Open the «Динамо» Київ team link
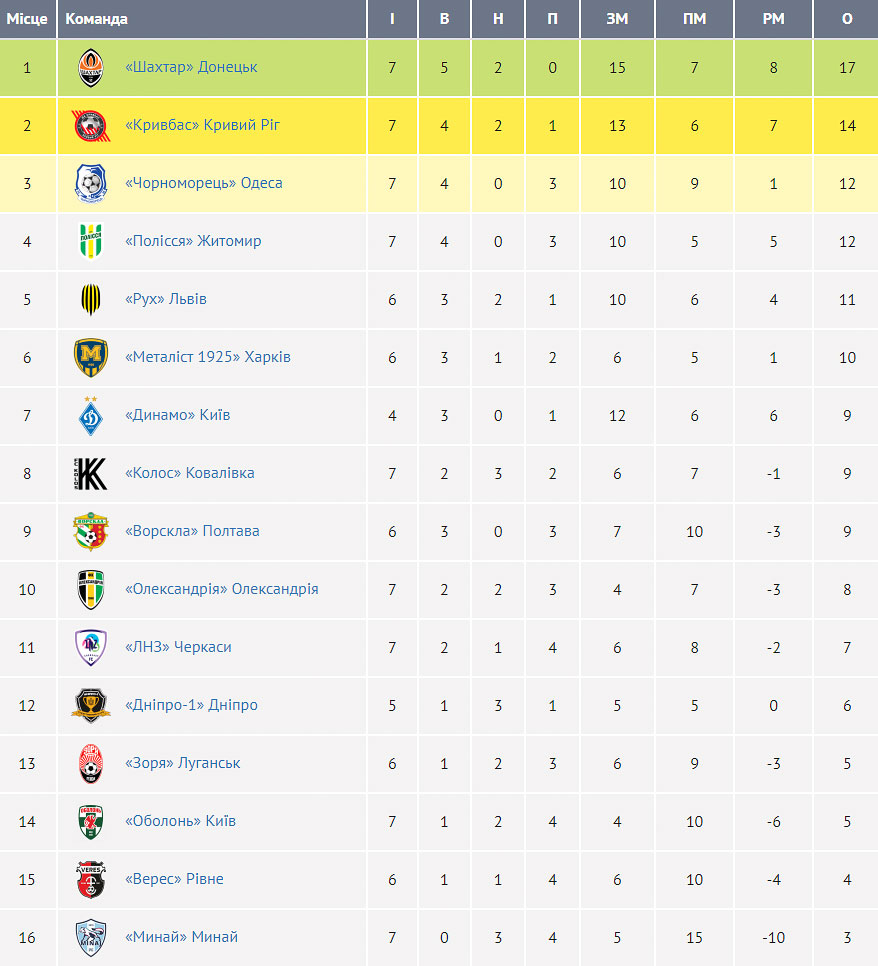Viewport: 878px width, 966px height. pos(177,415)
